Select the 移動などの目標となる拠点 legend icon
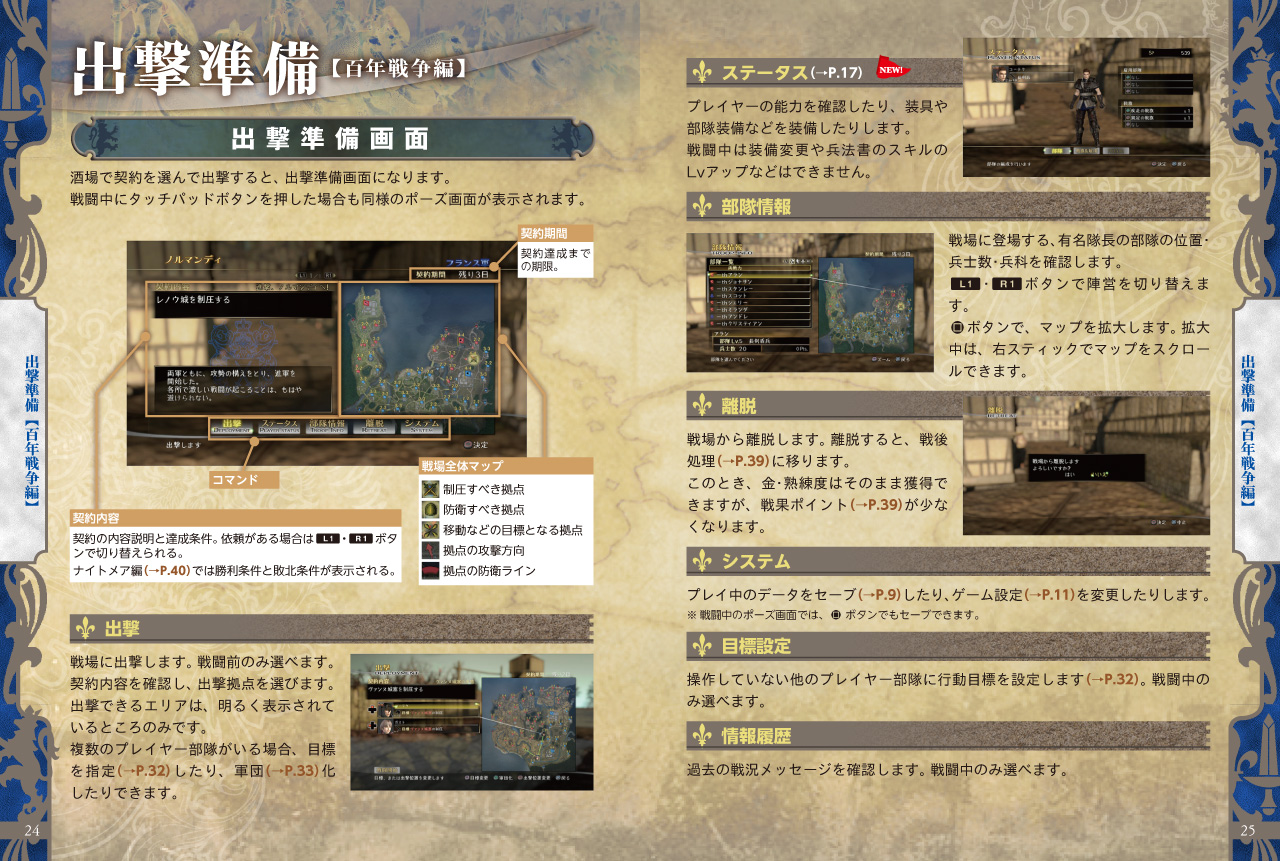This screenshot has width=1280, height=861. tap(430, 530)
